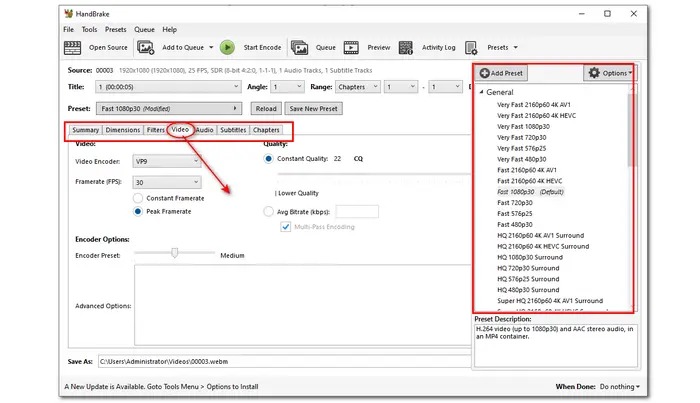
Task: Open the Angle dropdown
Action: tap(287, 87)
